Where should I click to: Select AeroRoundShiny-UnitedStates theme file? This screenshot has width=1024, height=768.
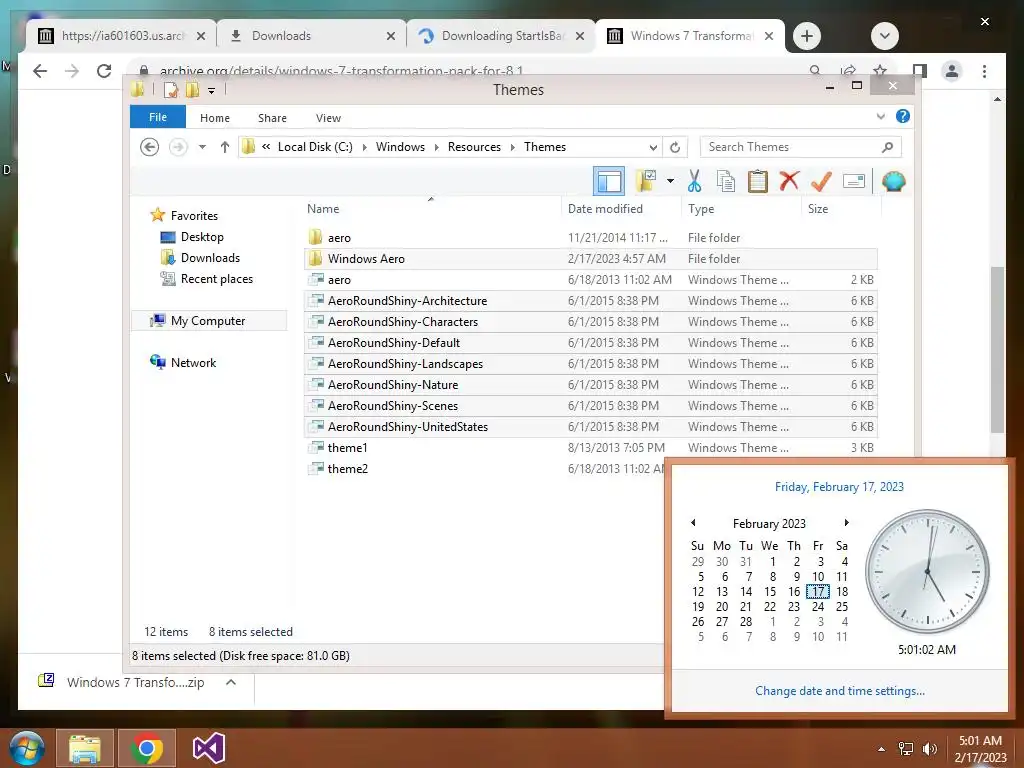(590, 426)
